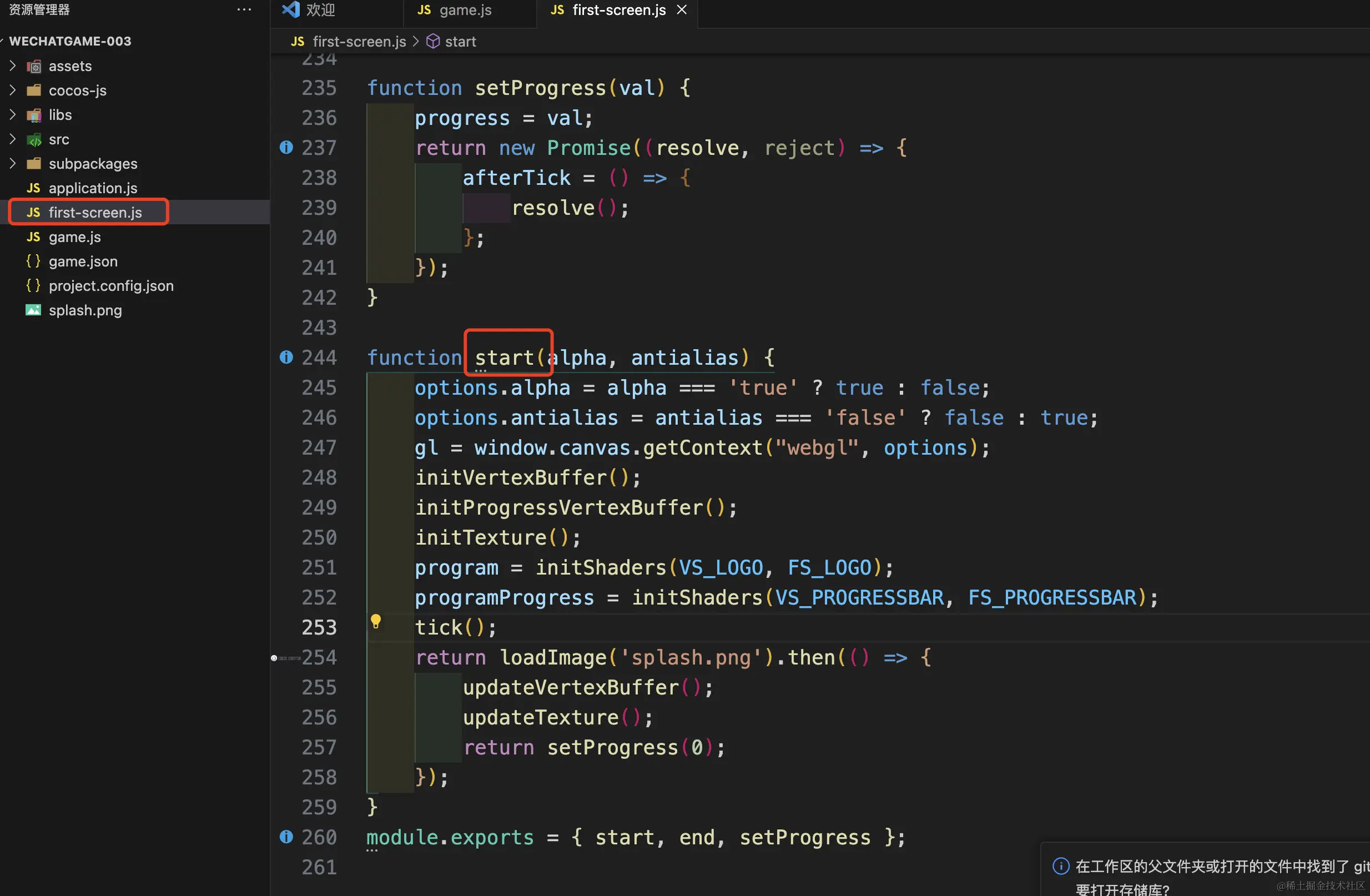Open the explorer panel more actions ellipsis
Viewport: 1370px width, 896px height.
click(x=244, y=10)
